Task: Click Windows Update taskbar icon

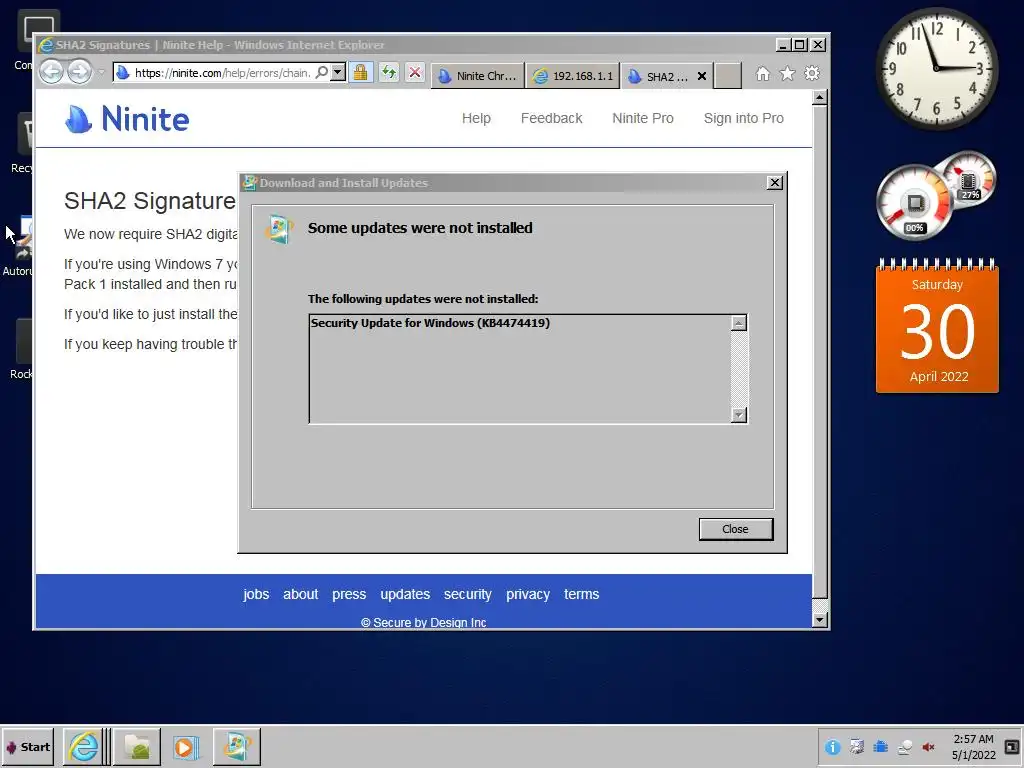Action: coord(236,746)
